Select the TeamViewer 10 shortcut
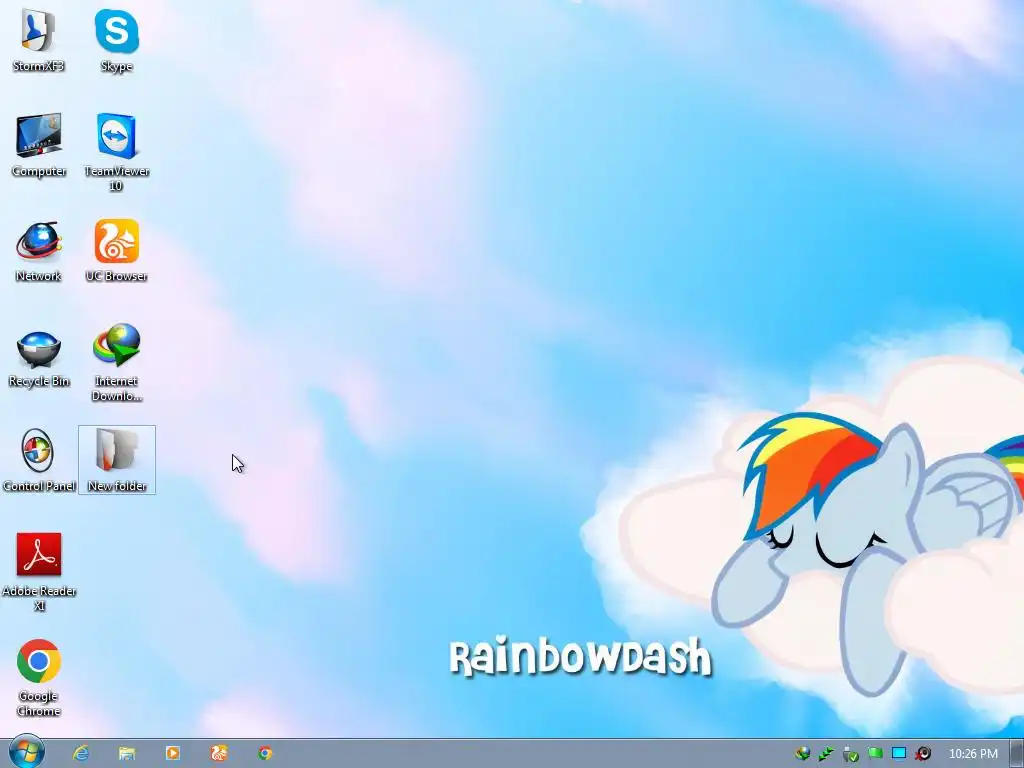The height and width of the screenshot is (768, 1024). tap(116, 152)
